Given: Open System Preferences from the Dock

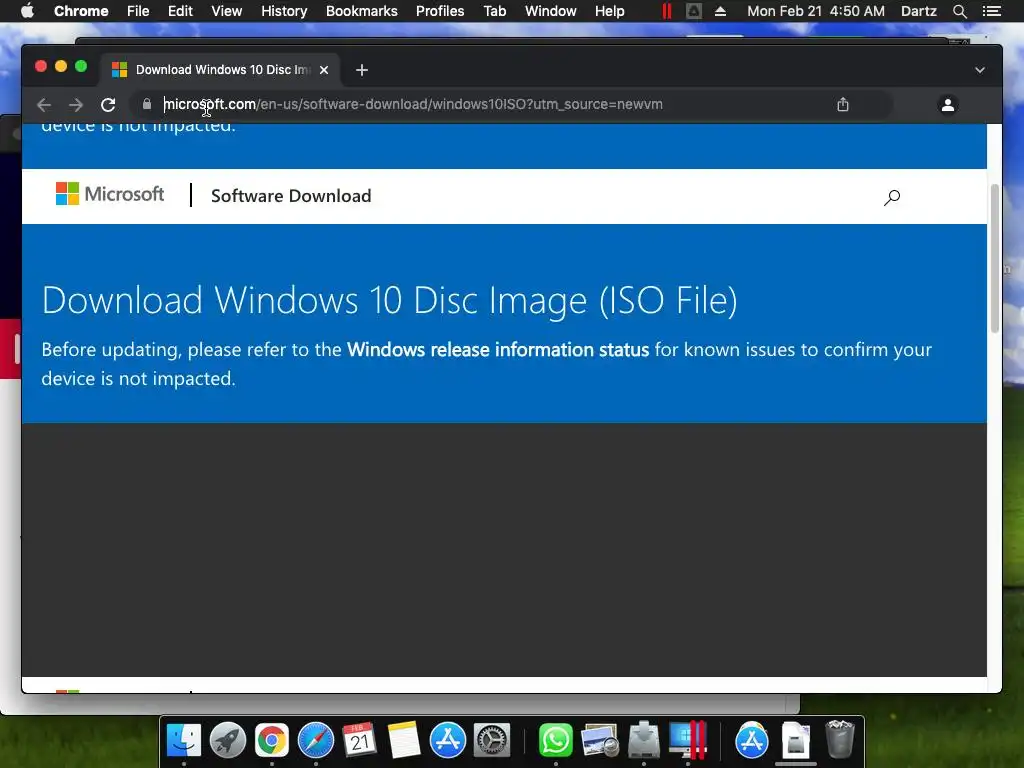Looking at the screenshot, I should tap(492, 740).
